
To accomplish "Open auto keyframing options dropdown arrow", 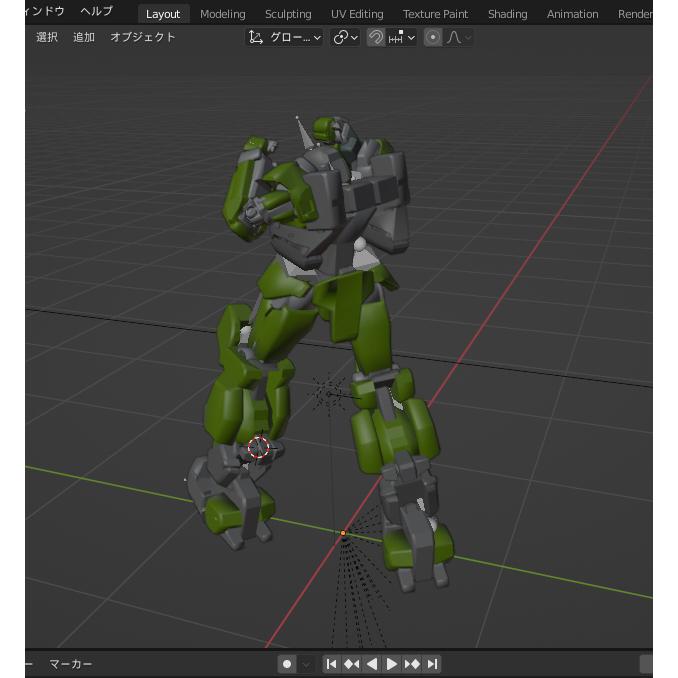I will click(x=306, y=664).
